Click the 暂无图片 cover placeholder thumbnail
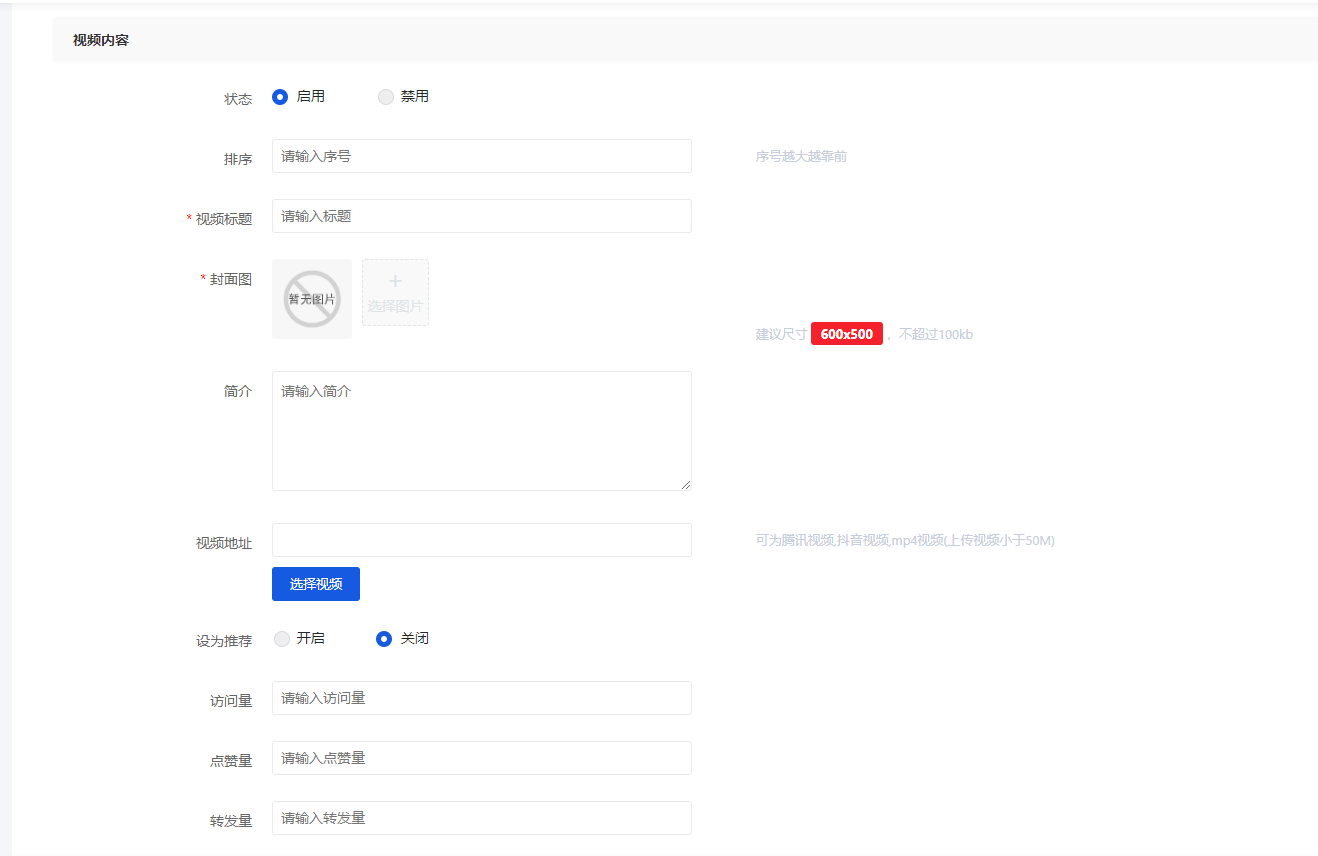The height and width of the screenshot is (856, 1318). click(x=312, y=299)
